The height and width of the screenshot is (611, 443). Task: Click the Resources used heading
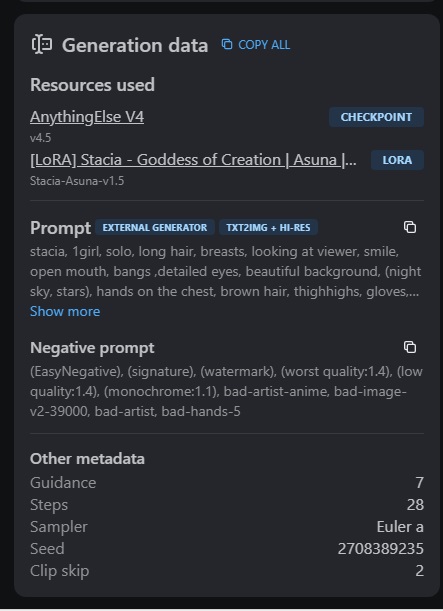tap(92, 85)
